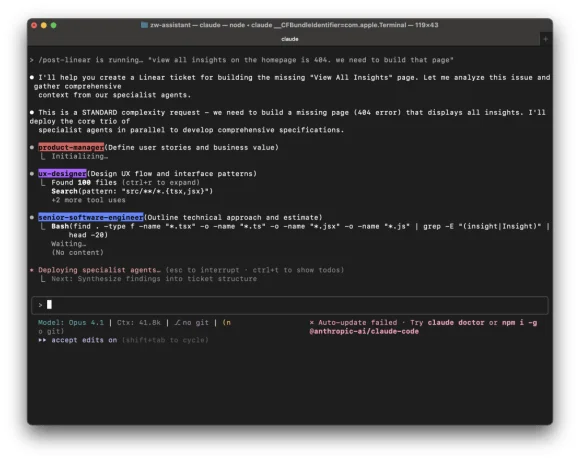
Task: Open a new terminal tab with plus button
Action: point(545,39)
